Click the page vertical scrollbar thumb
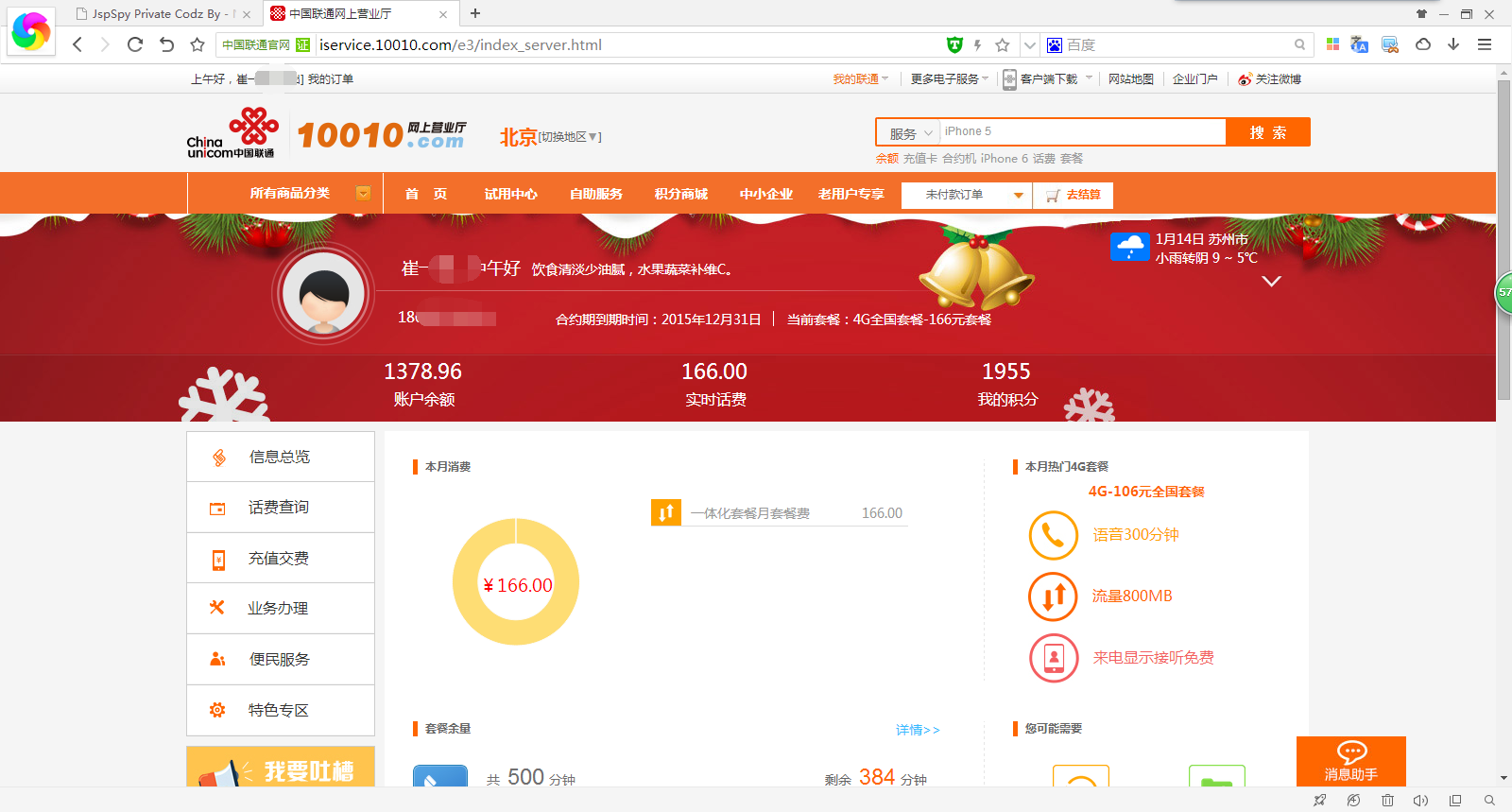Viewport: 1512px width, 812px height. [1503, 240]
